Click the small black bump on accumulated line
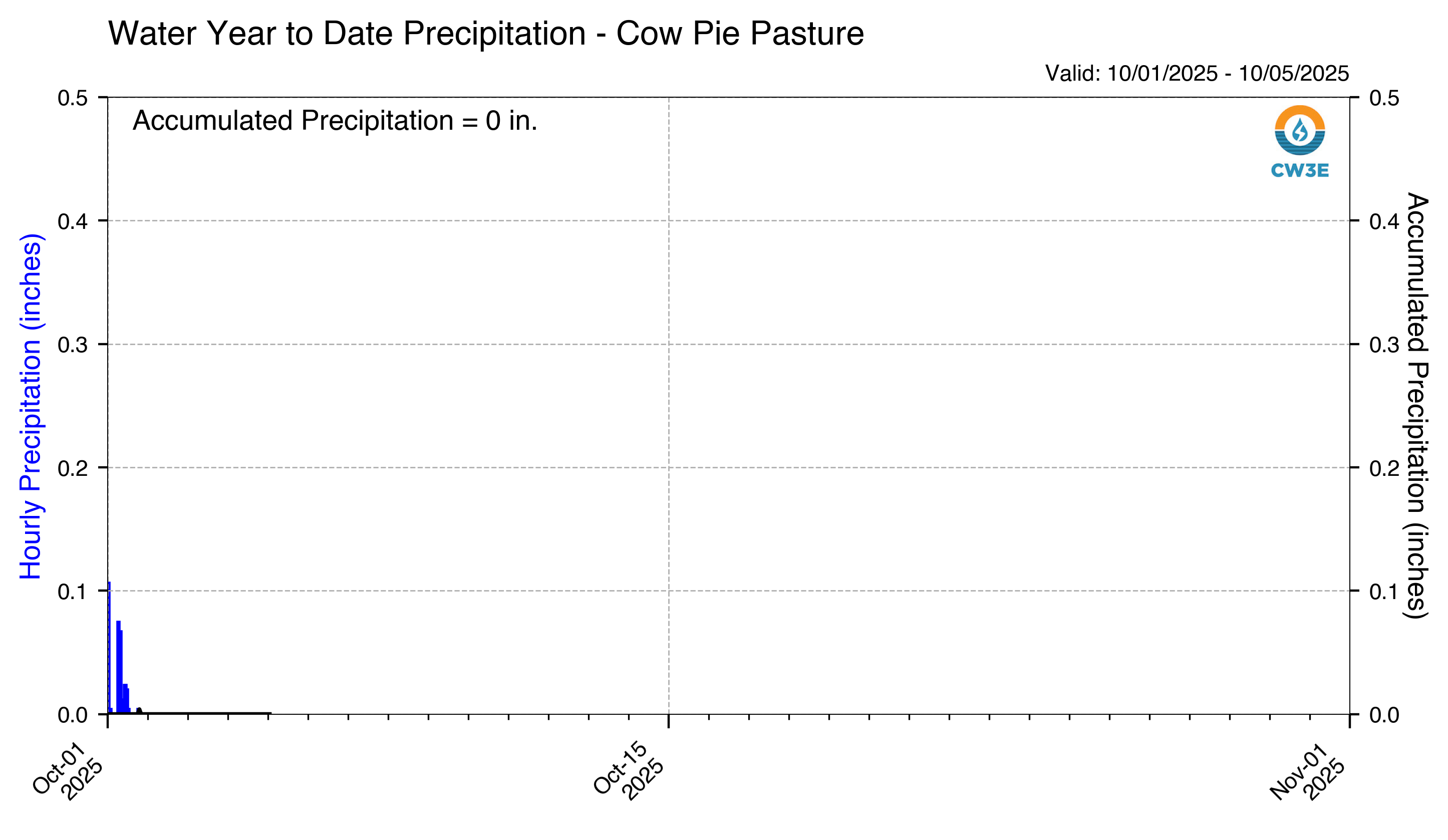Image resolution: width=1448 pixels, height=840 pixels. [139, 710]
